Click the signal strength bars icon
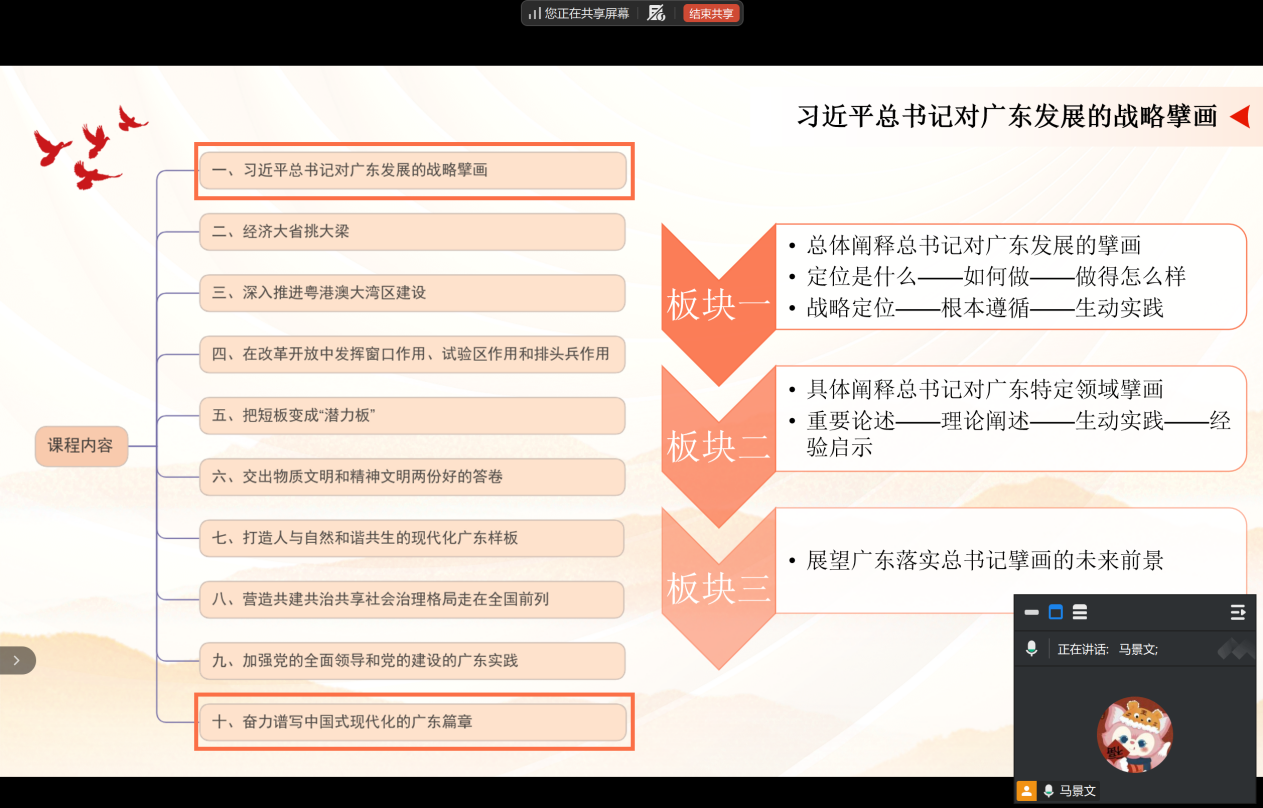Image resolution: width=1263 pixels, height=808 pixels. [534, 13]
